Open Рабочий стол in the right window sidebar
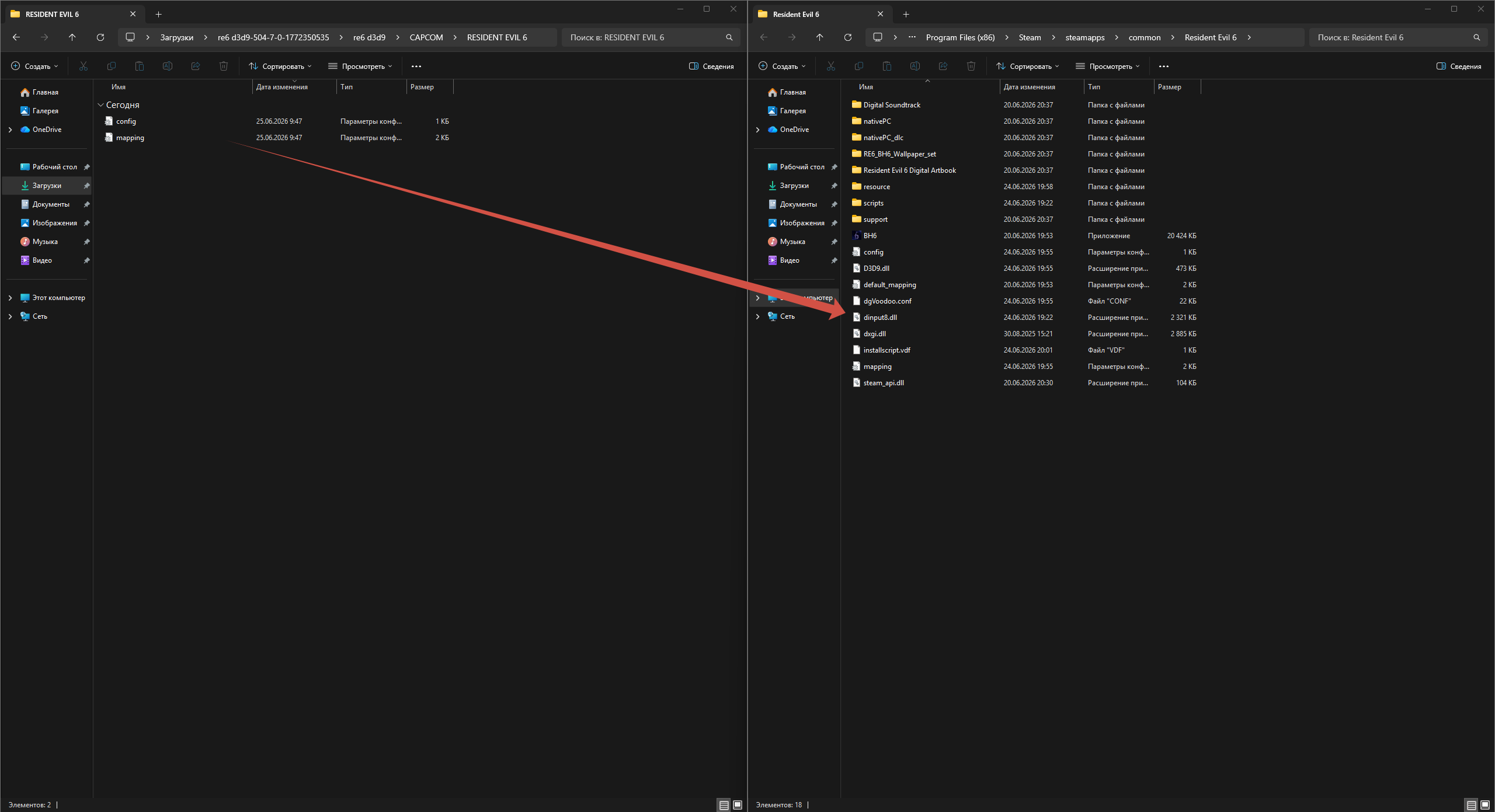Image resolution: width=1495 pixels, height=812 pixels. [x=794, y=167]
